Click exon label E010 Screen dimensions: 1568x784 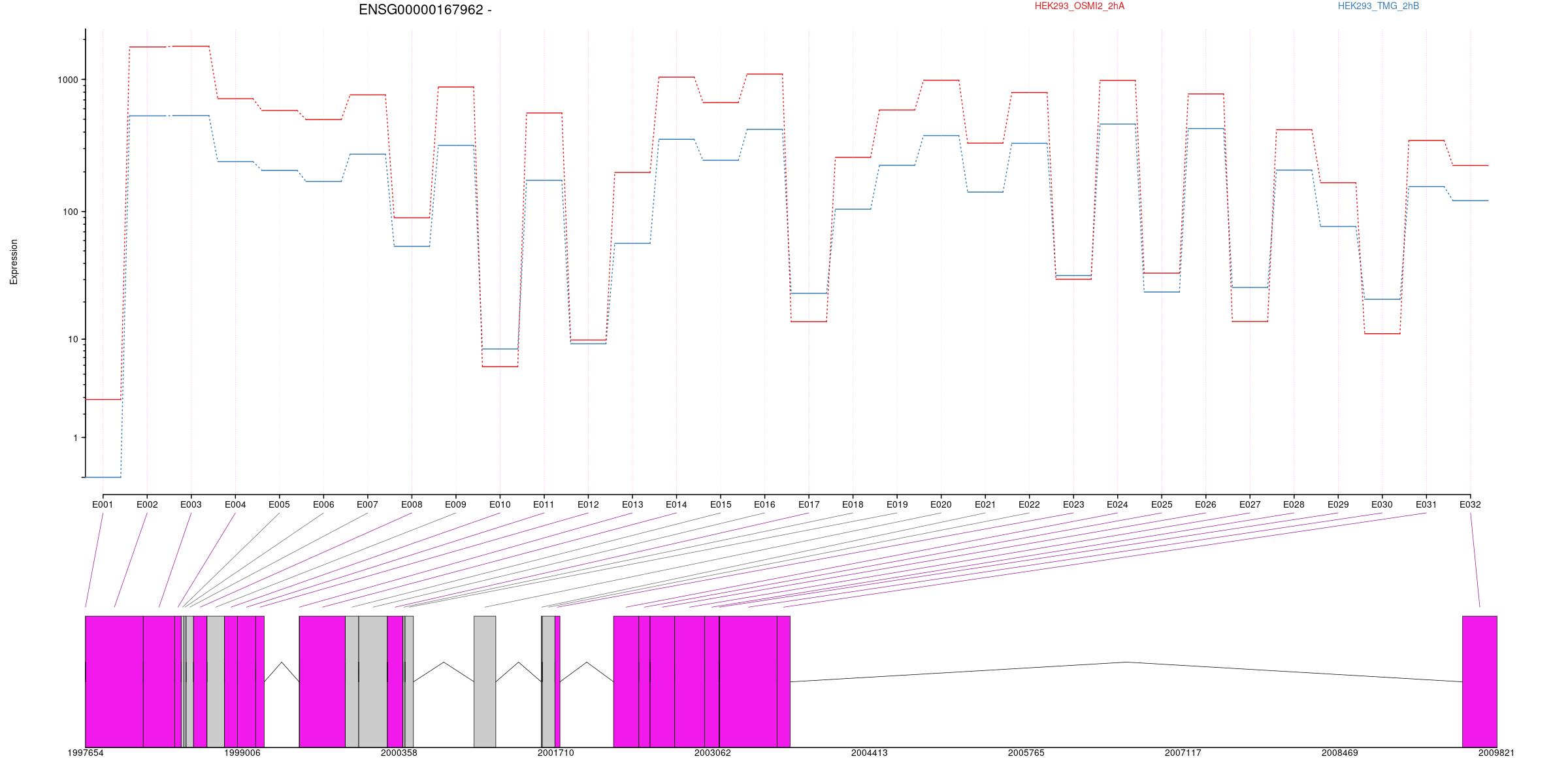tap(500, 504)
